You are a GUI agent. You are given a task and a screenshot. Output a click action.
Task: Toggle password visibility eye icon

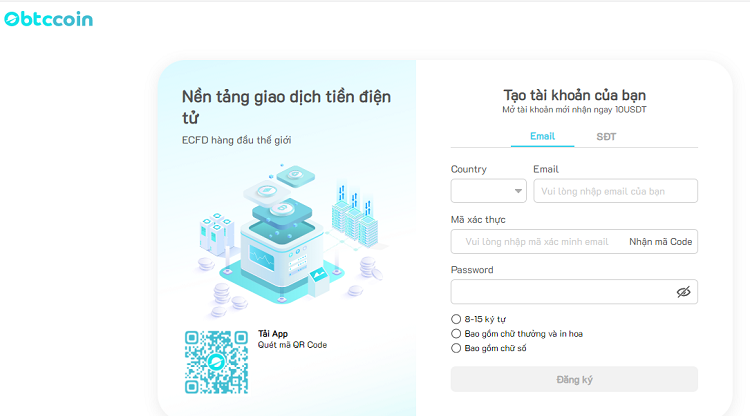pyautogui.click(x=683, y=292)
